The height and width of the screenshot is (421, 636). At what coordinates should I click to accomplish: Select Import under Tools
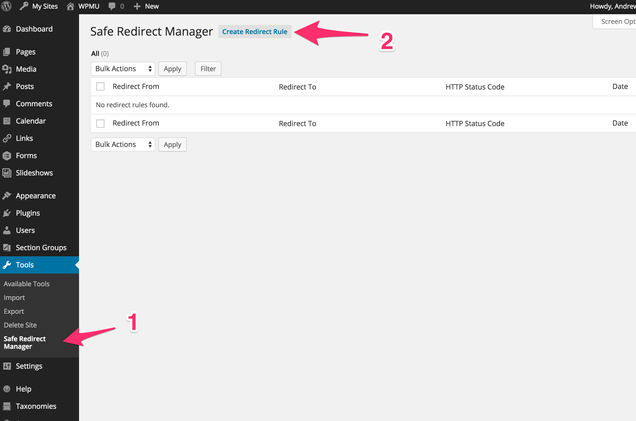(14, 298)
